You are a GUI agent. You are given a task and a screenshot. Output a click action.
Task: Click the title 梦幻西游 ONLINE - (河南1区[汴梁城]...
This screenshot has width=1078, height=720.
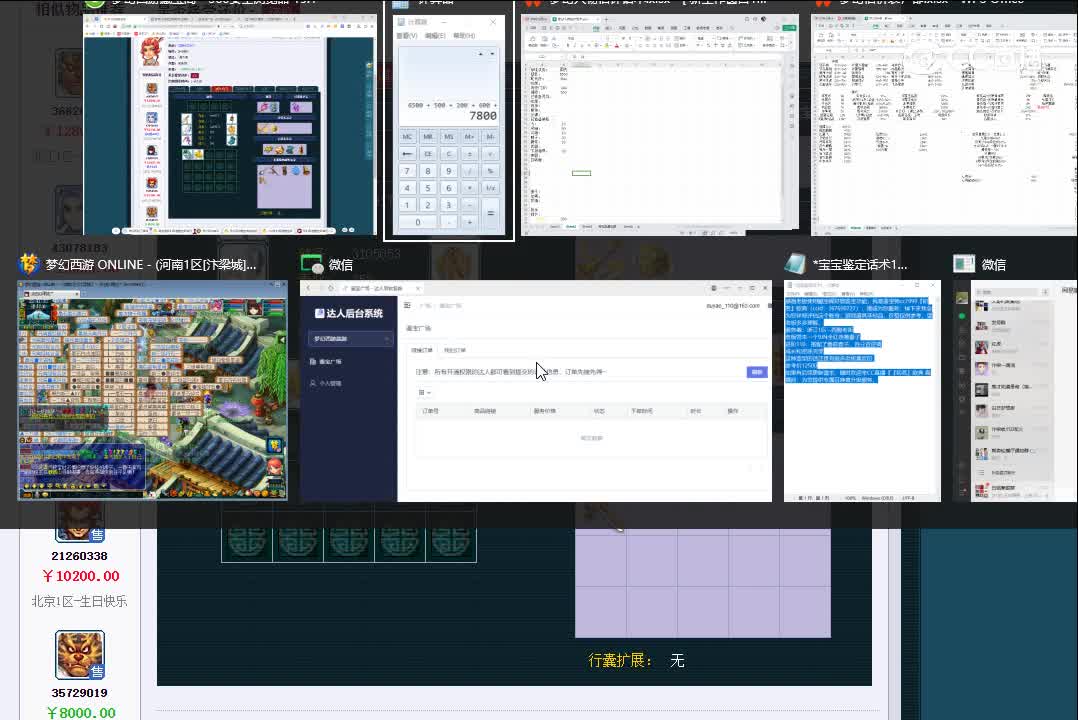(151, 265)
